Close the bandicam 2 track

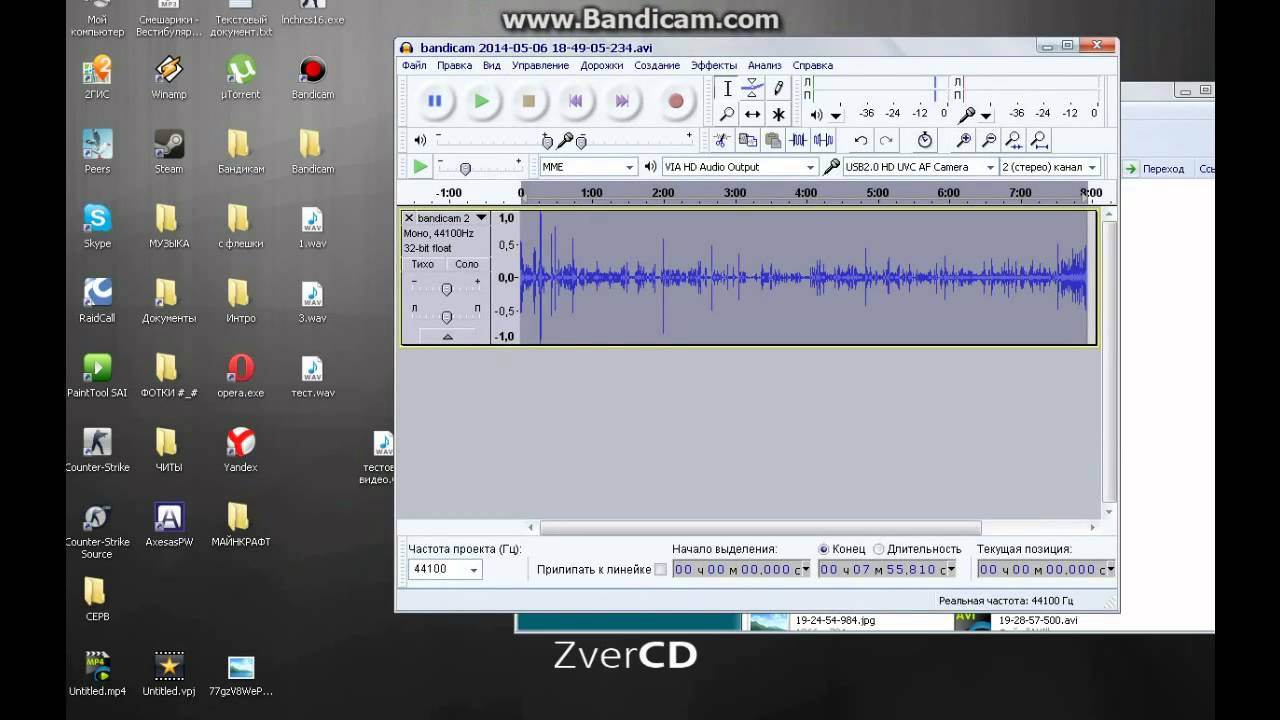tap(409, 218)
